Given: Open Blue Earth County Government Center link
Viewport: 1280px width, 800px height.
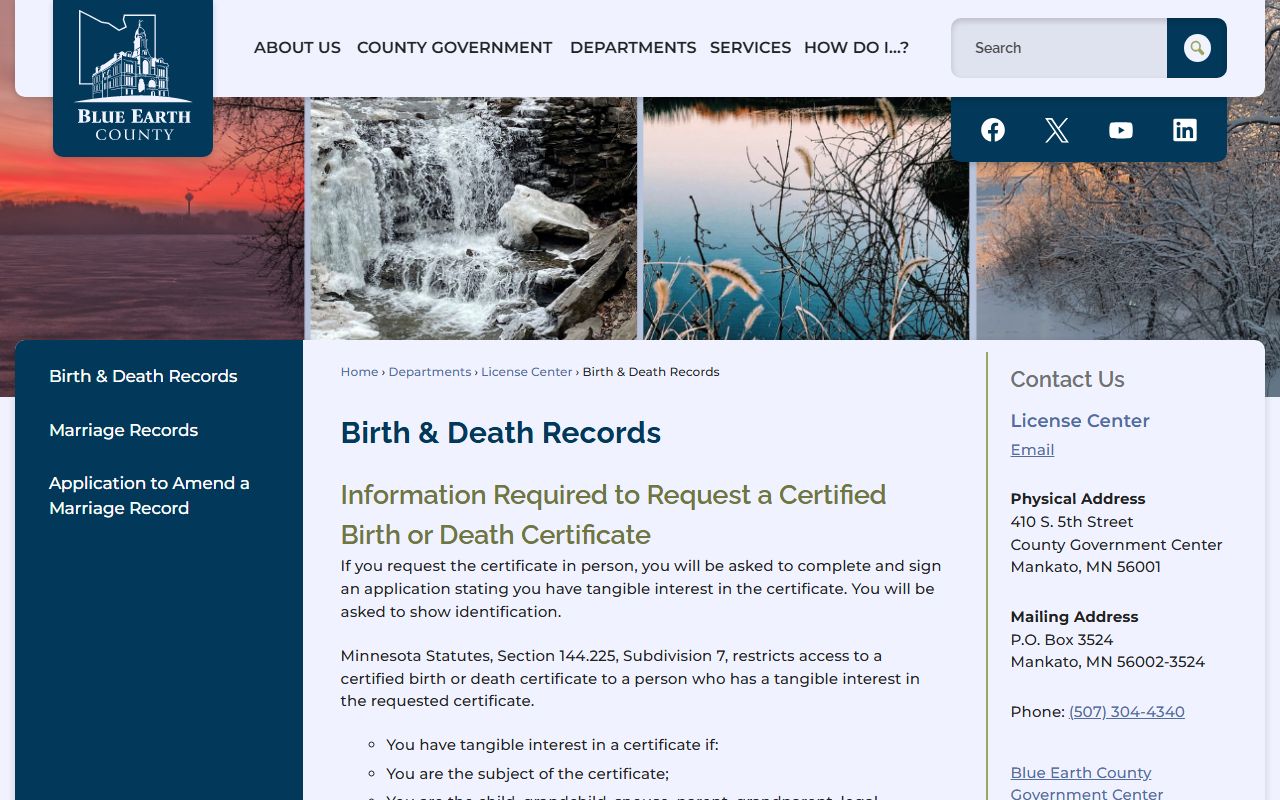Looking at the screenshot, I should click(1087, 783).
